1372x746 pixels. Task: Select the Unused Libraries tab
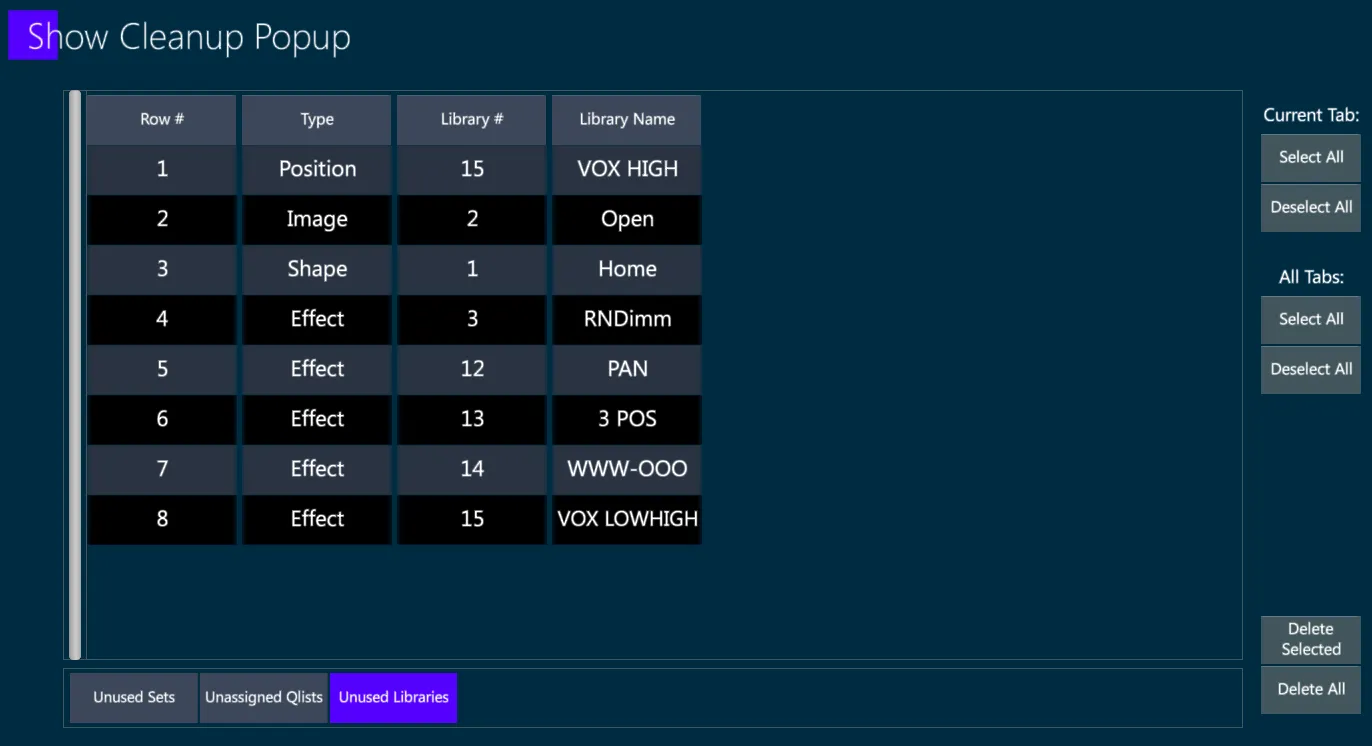394,697
